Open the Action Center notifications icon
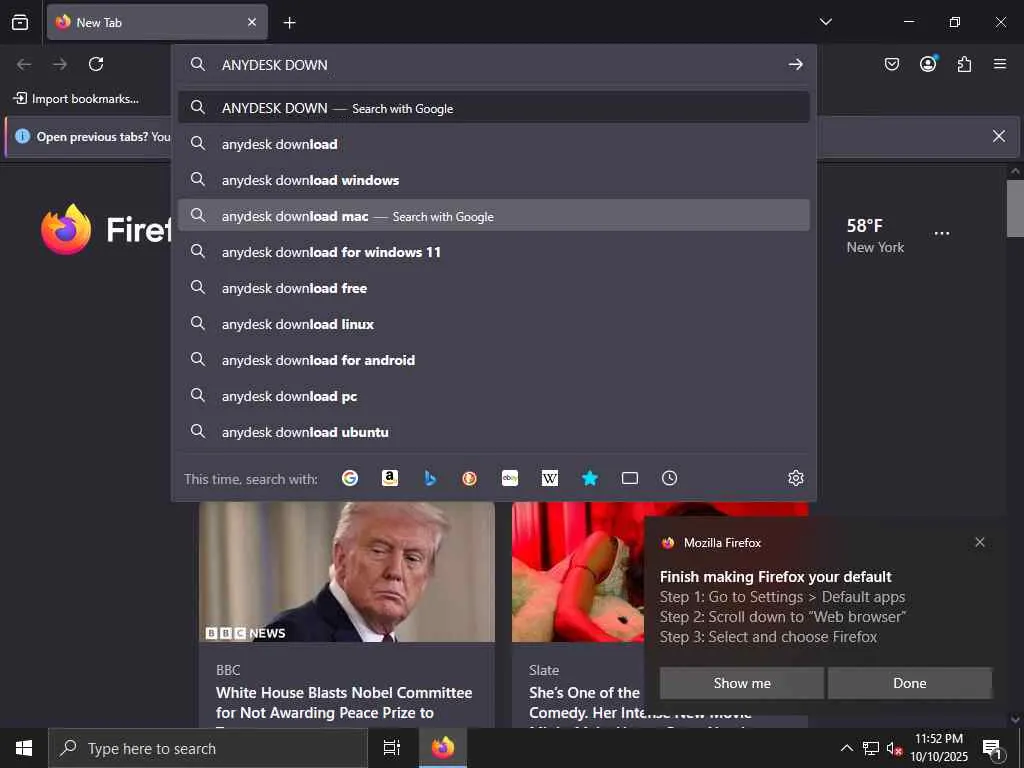 coord(992,748)
